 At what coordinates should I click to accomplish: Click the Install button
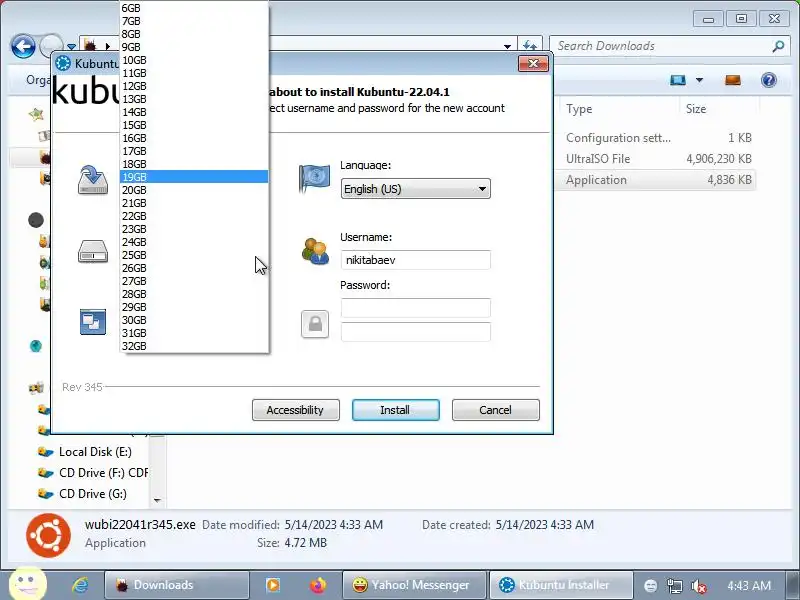(395, 410)
